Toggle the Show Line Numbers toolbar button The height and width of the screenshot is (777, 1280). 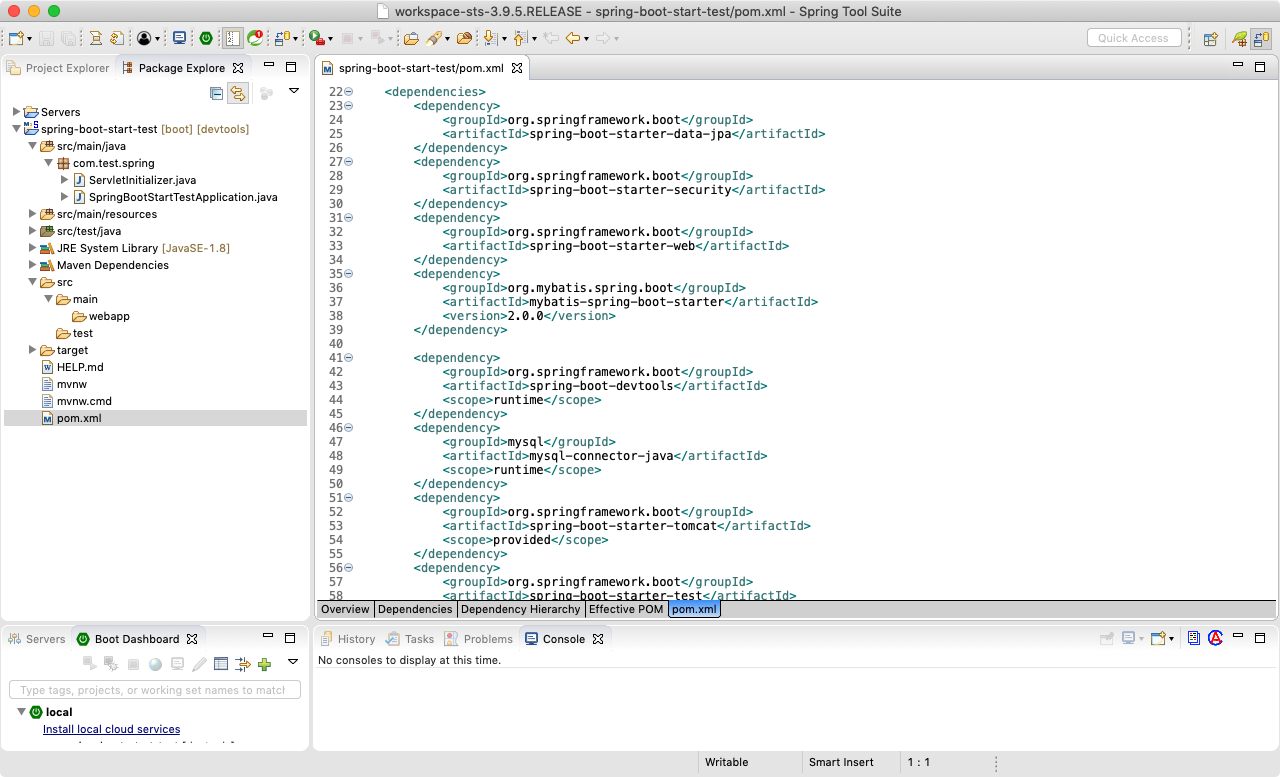232,38
